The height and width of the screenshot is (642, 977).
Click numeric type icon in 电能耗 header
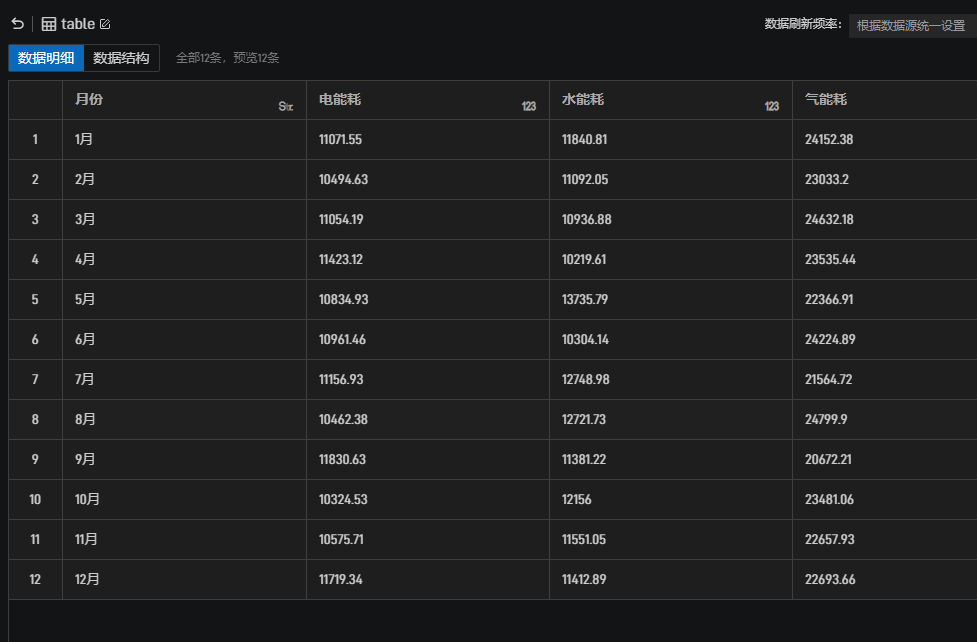point(529,107)
